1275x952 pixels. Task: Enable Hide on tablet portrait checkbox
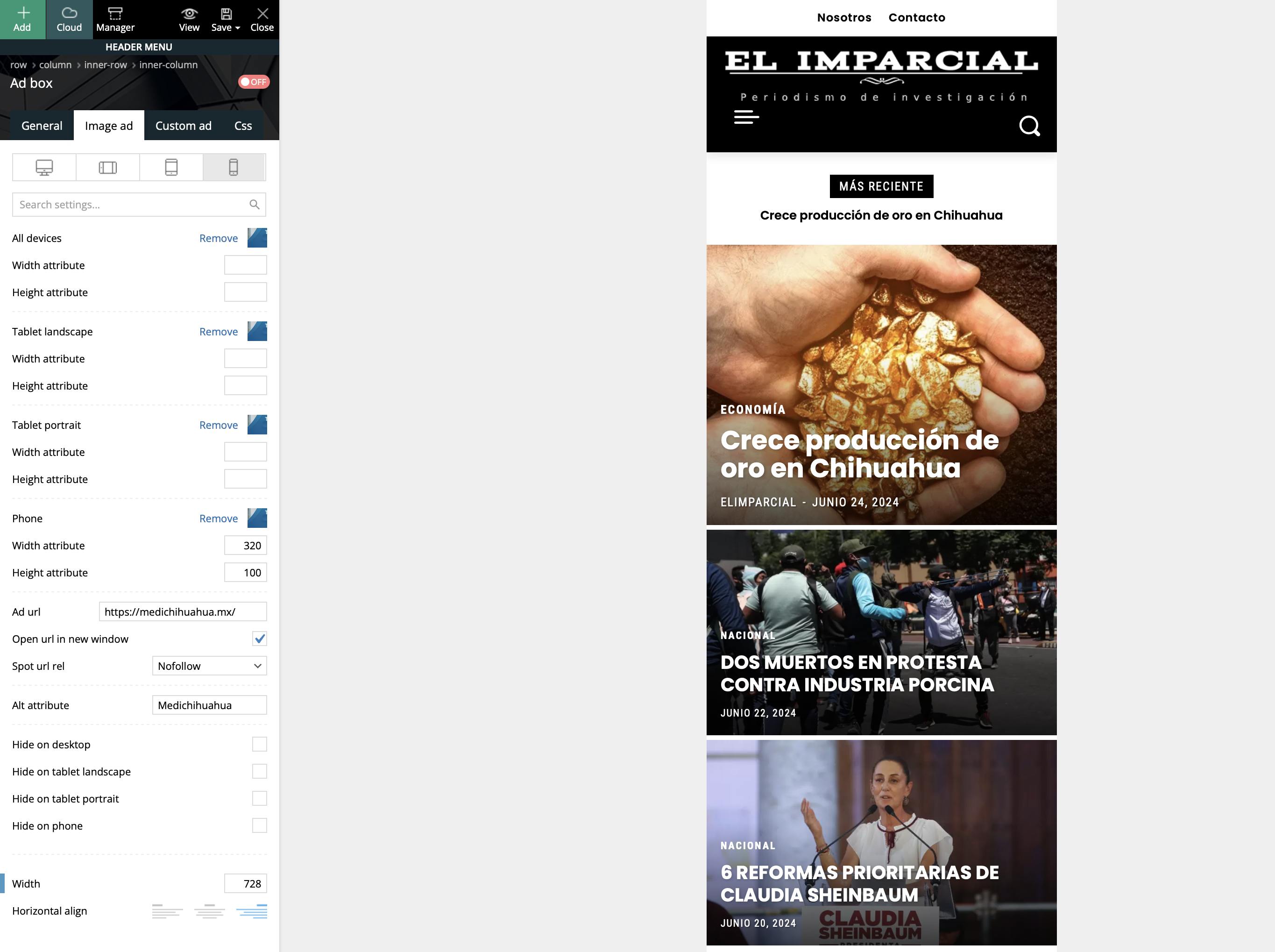(260, 798)
